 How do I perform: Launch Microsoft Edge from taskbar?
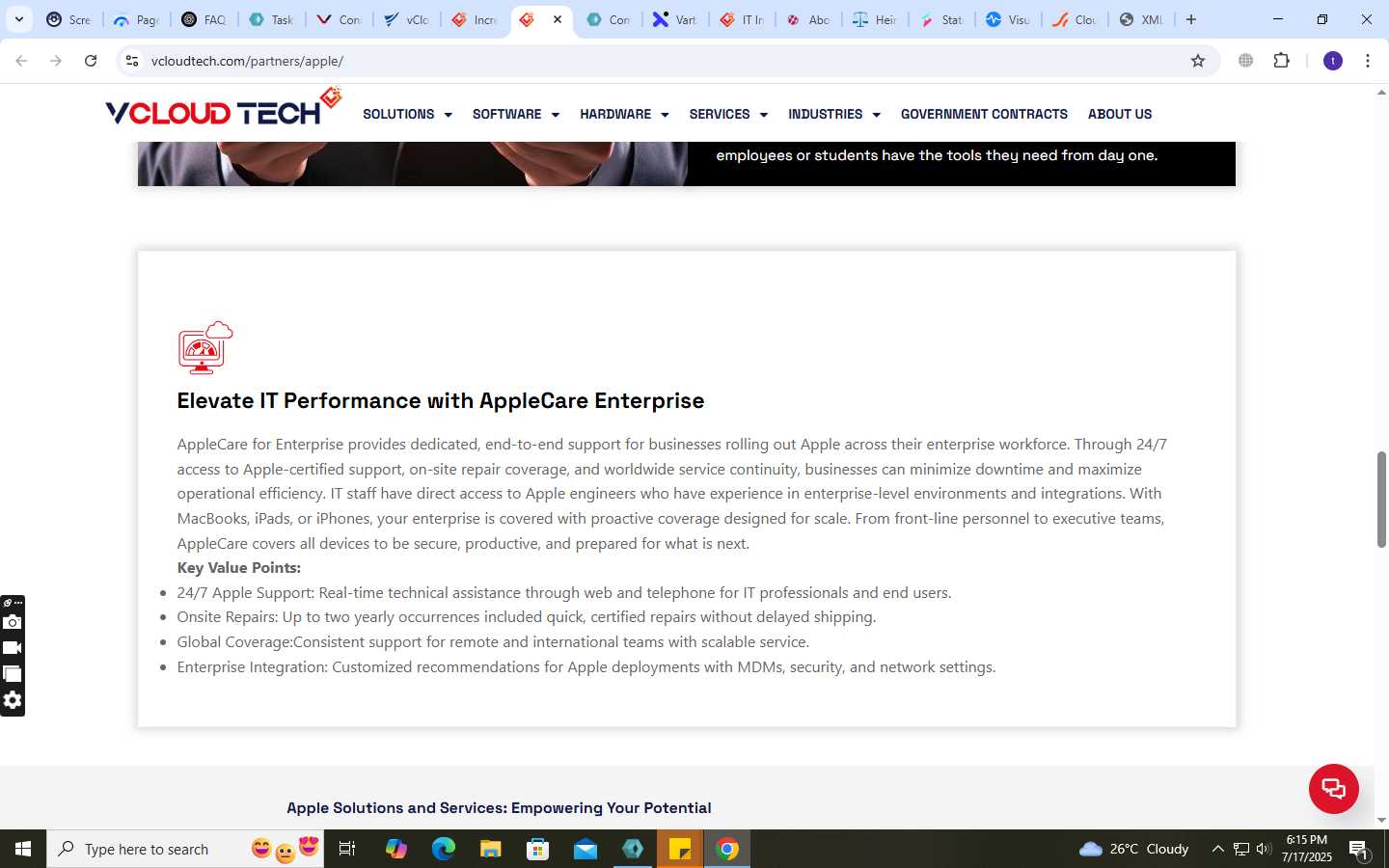point(444,849)
